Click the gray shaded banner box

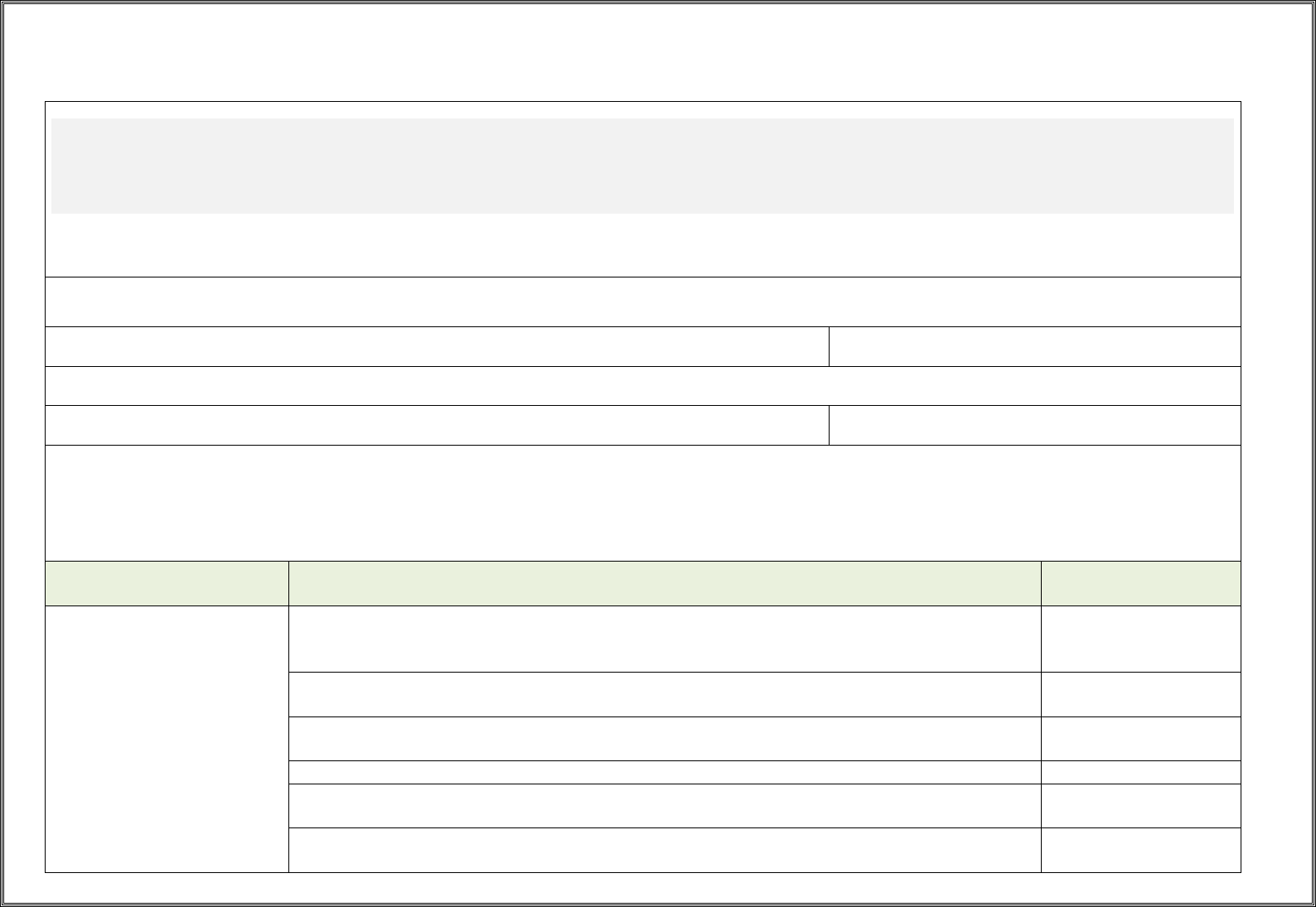pos(642,166)
